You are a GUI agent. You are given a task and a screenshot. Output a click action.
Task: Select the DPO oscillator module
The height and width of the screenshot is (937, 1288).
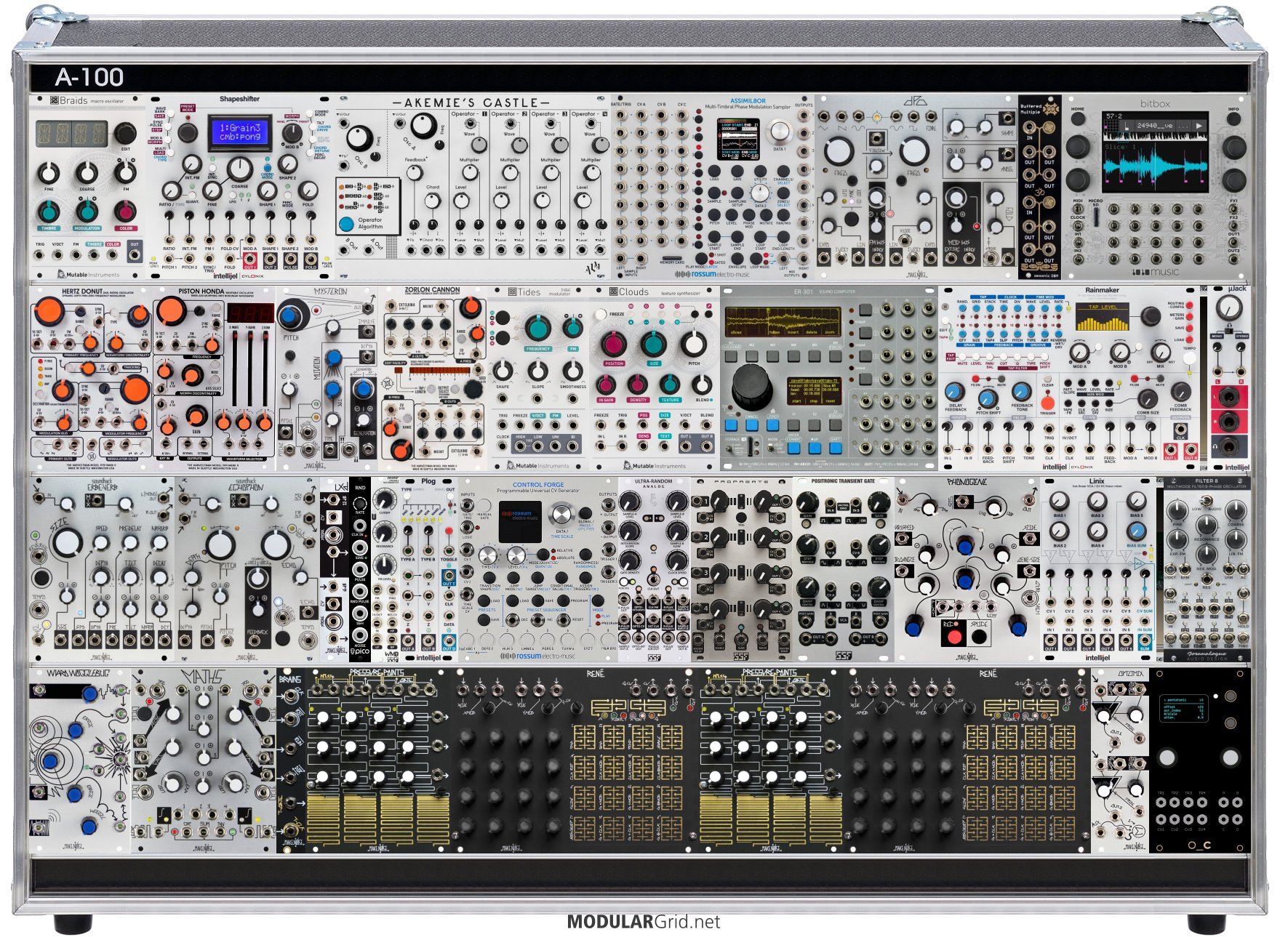[916, 188]
